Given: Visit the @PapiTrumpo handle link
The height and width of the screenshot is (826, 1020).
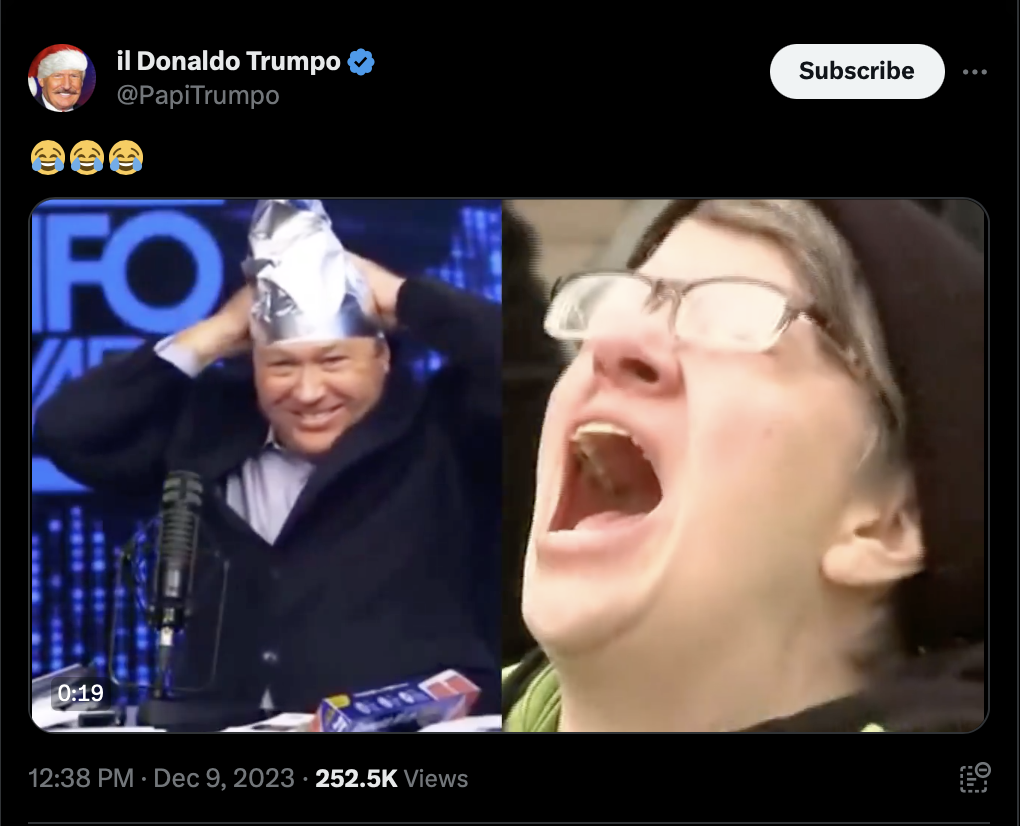Looking at the screenshot, I should coord(198,96).
